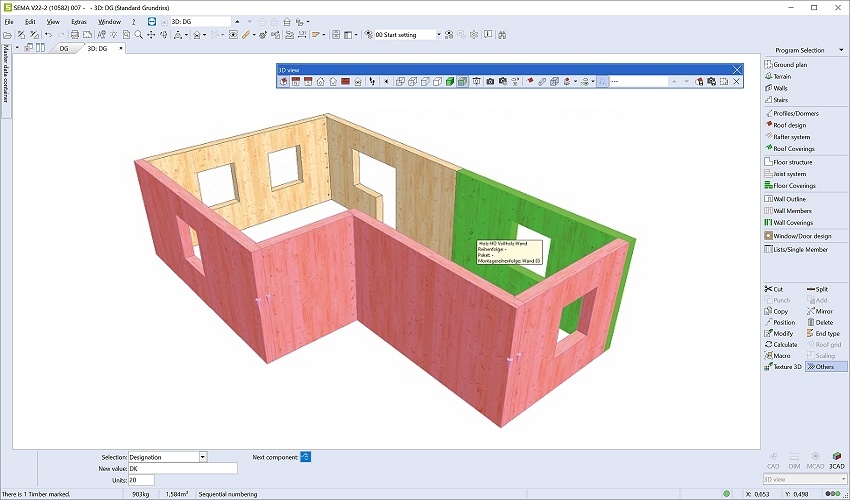Click the open file folder icon
This screenshot has height=500, width=850.
7,35
